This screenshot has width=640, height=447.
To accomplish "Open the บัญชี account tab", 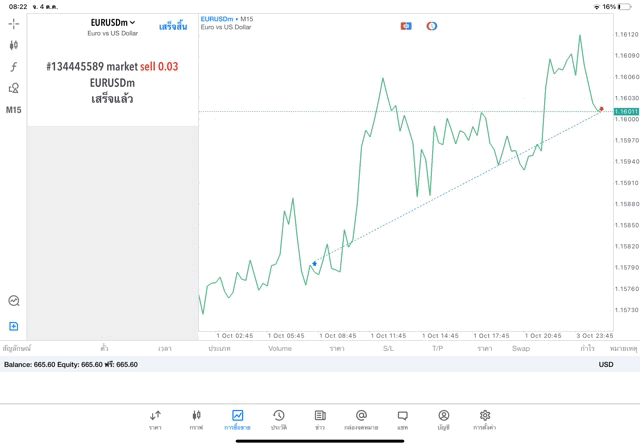I will tap(443, 419).
